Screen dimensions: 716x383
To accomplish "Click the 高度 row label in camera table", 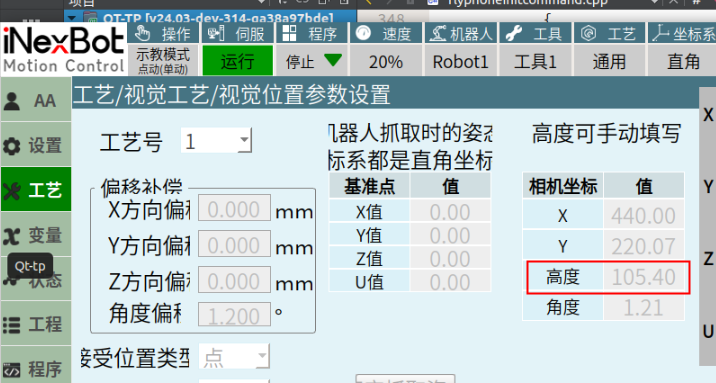I will pyautogui.click(x=563, y=277).
